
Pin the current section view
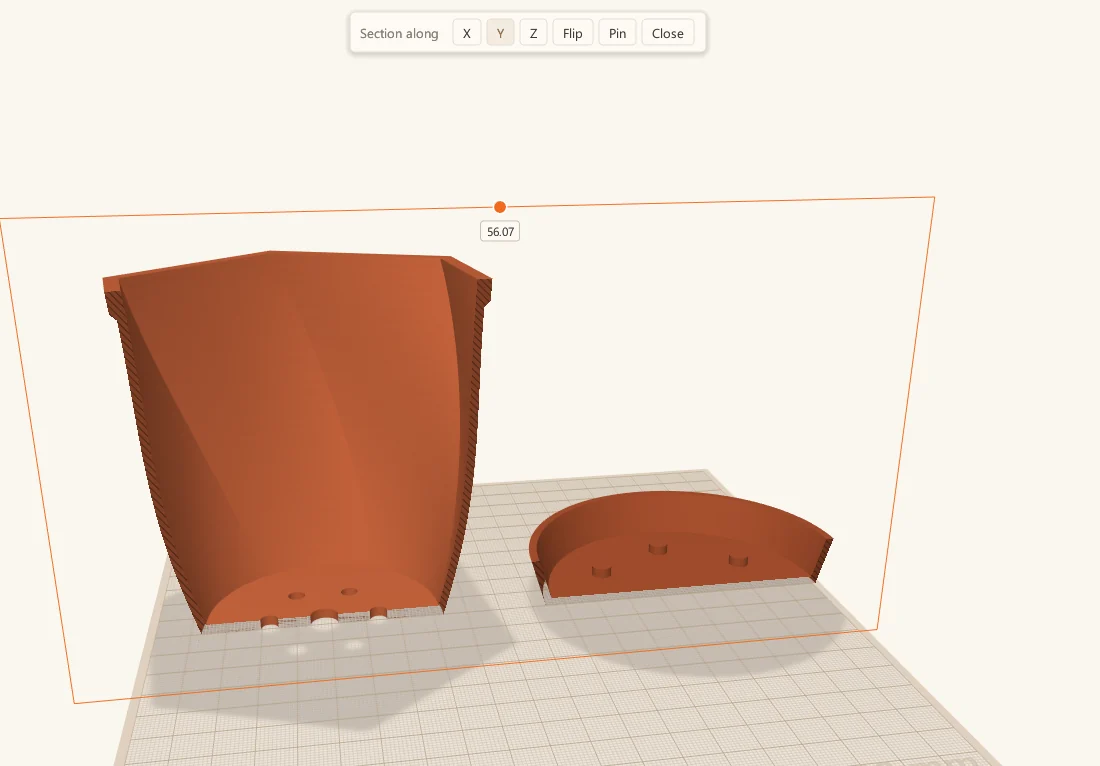pos(617,33)
